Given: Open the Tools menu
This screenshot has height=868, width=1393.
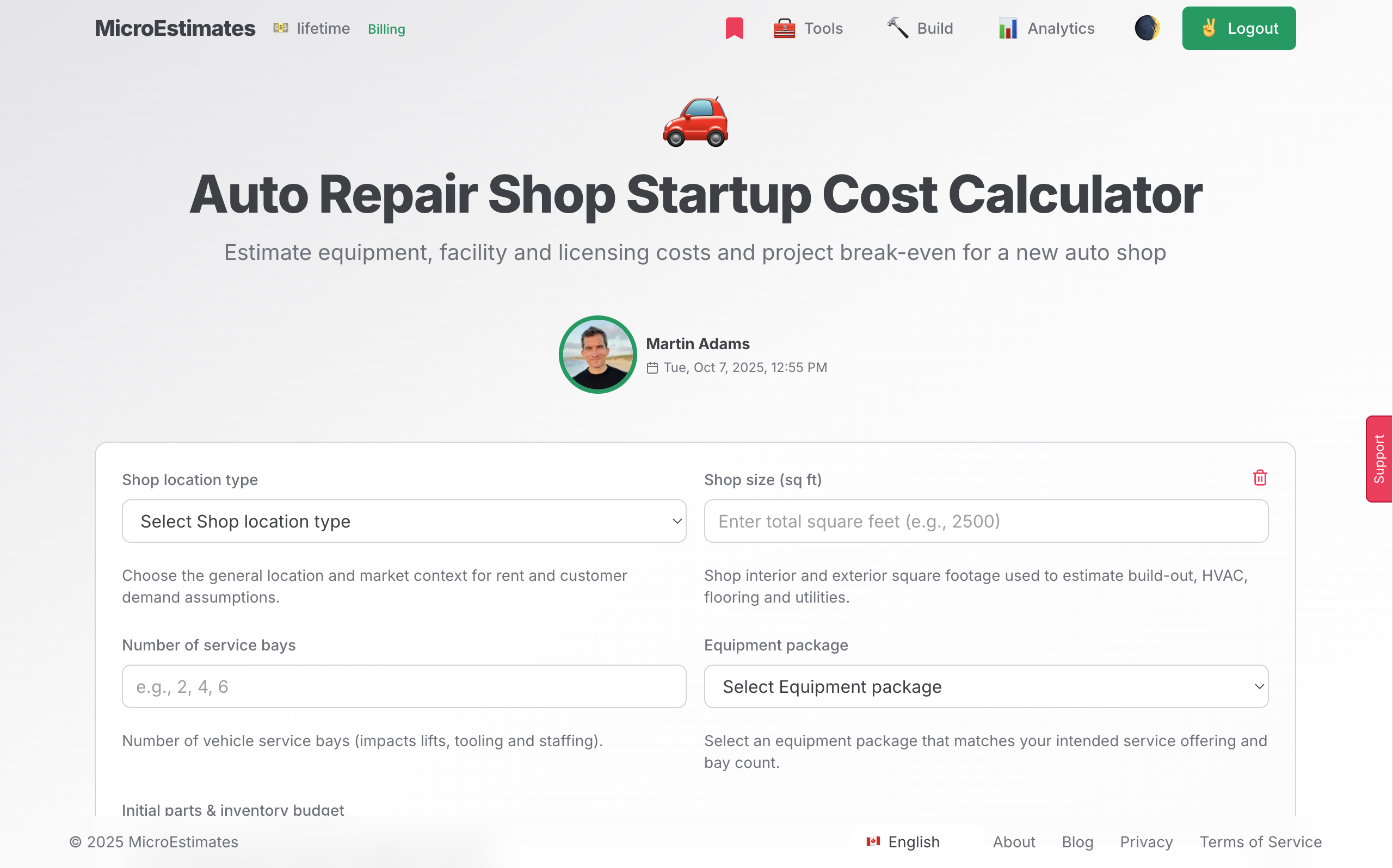Looking at the screenshot, I should (823, 28).
